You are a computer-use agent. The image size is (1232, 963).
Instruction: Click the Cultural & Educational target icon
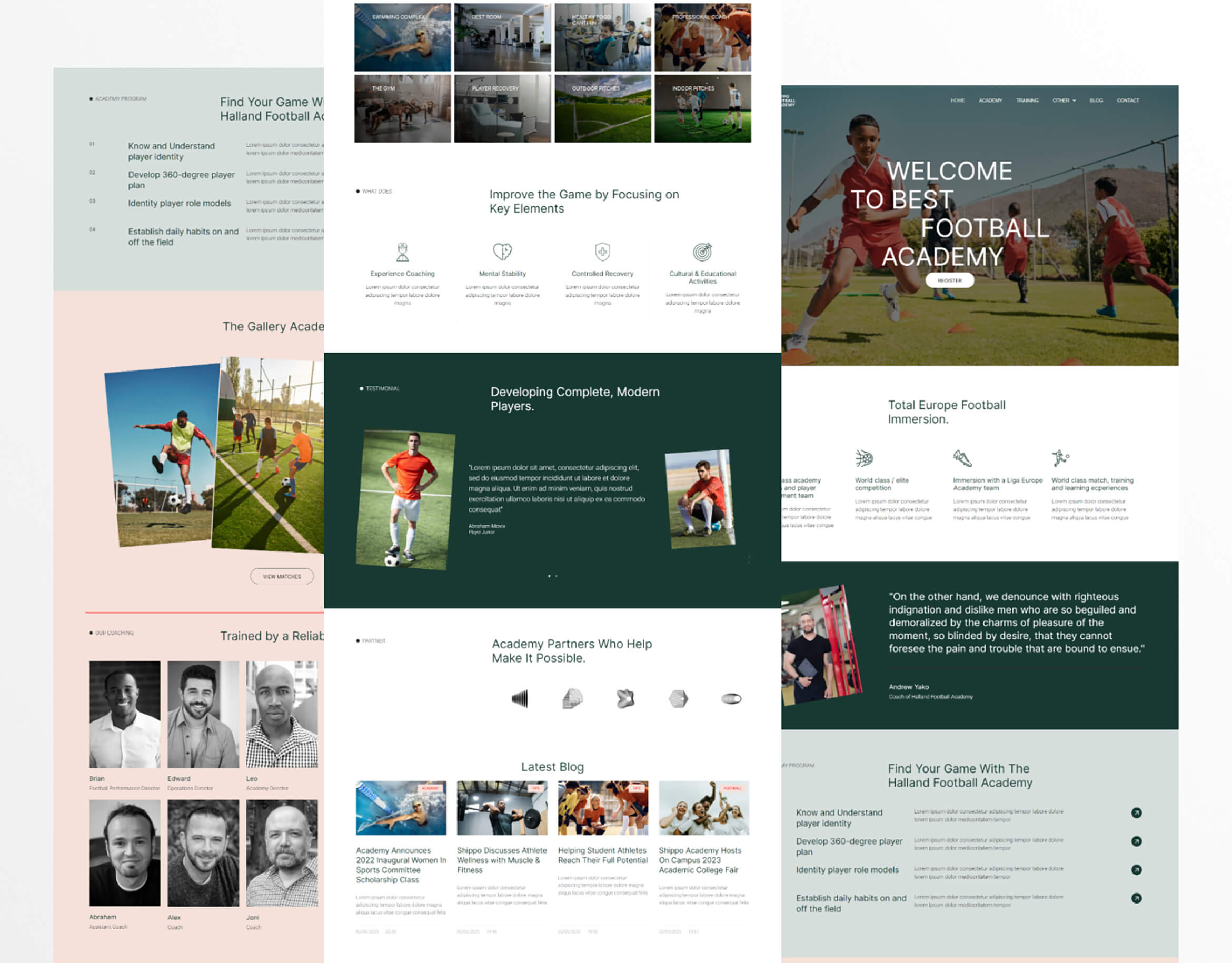click(x=702, y=252)
